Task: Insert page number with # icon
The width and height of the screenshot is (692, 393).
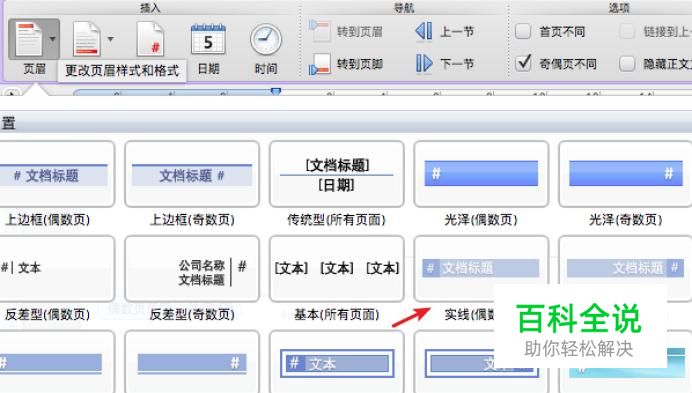Action: 150,39
